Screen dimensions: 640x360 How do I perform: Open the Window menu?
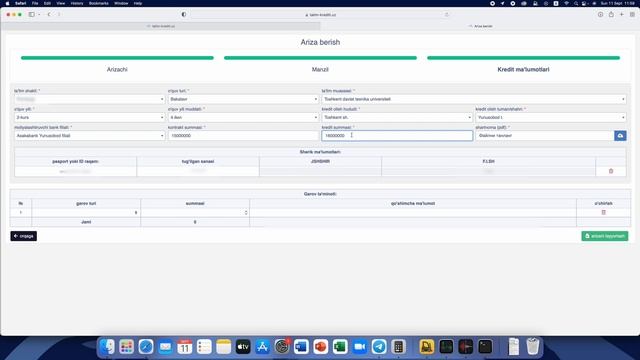click(x=121, y=3)
